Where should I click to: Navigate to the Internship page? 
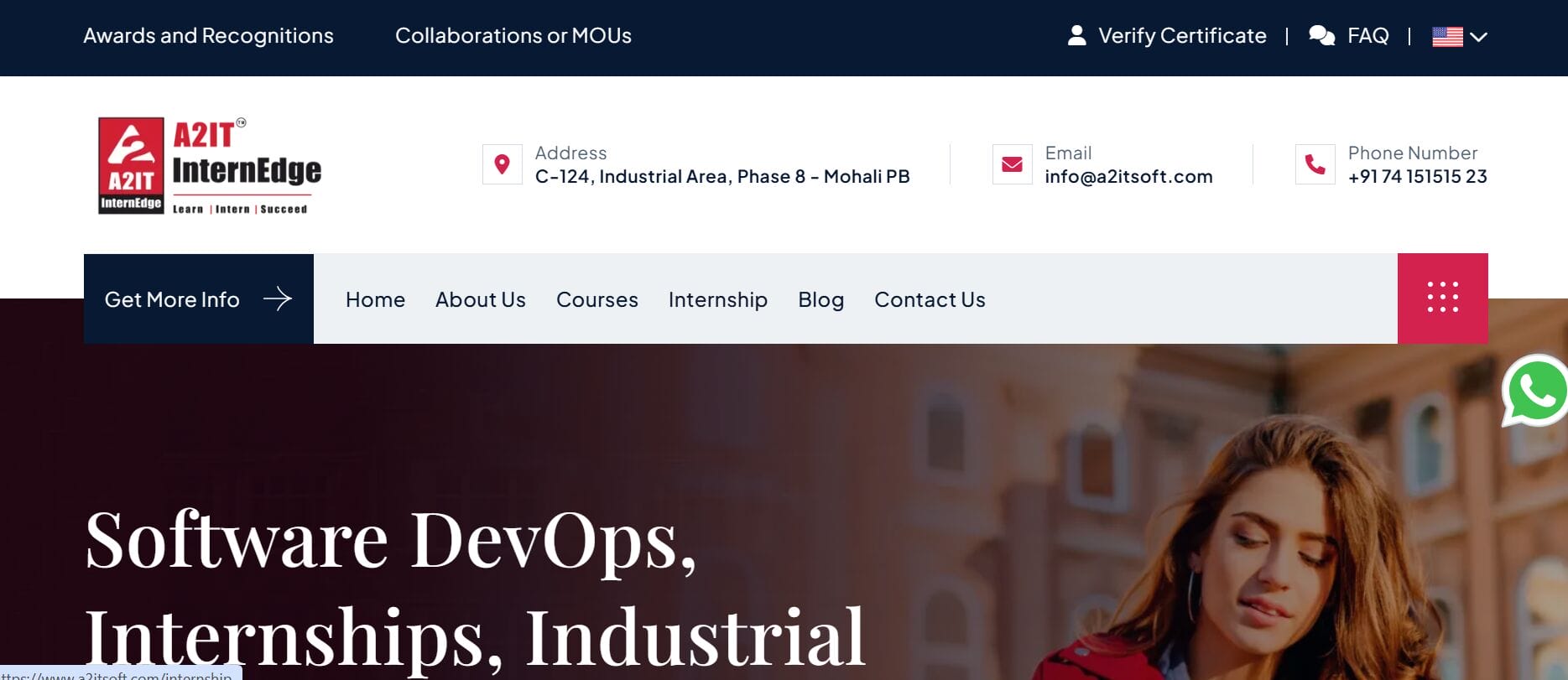coord(717,299)
